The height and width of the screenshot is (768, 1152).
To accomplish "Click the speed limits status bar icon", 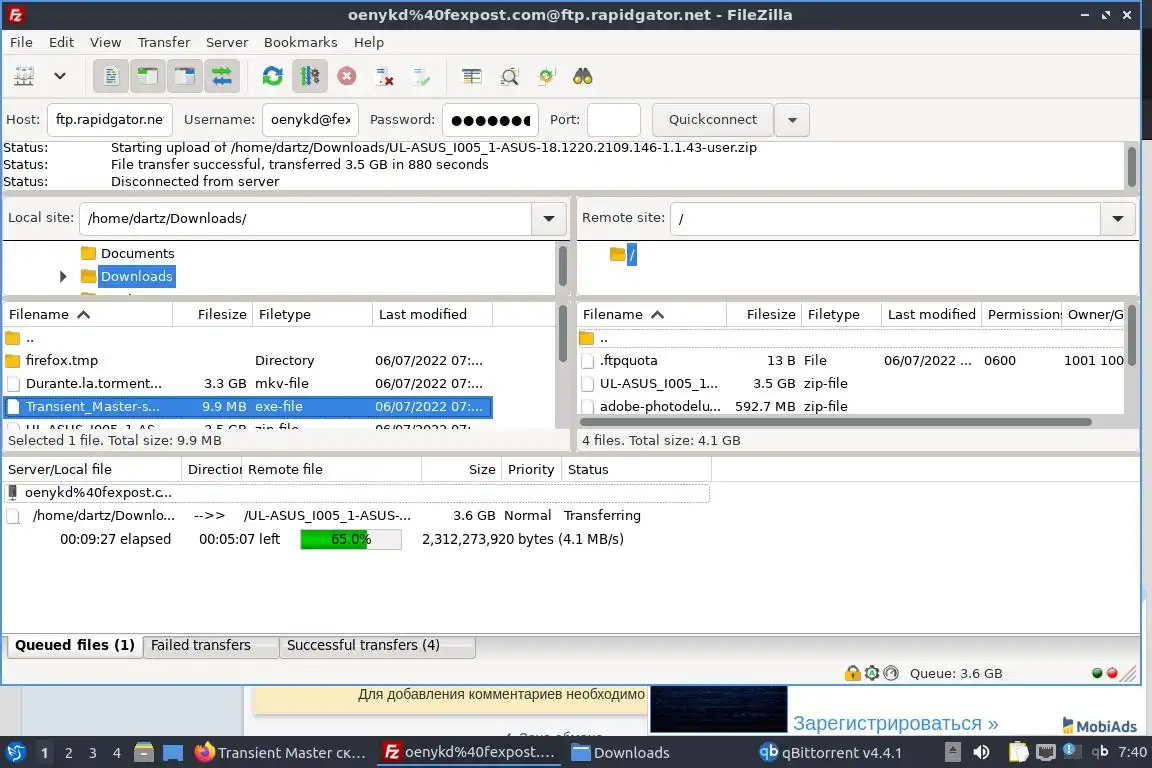I will [890, 672].
